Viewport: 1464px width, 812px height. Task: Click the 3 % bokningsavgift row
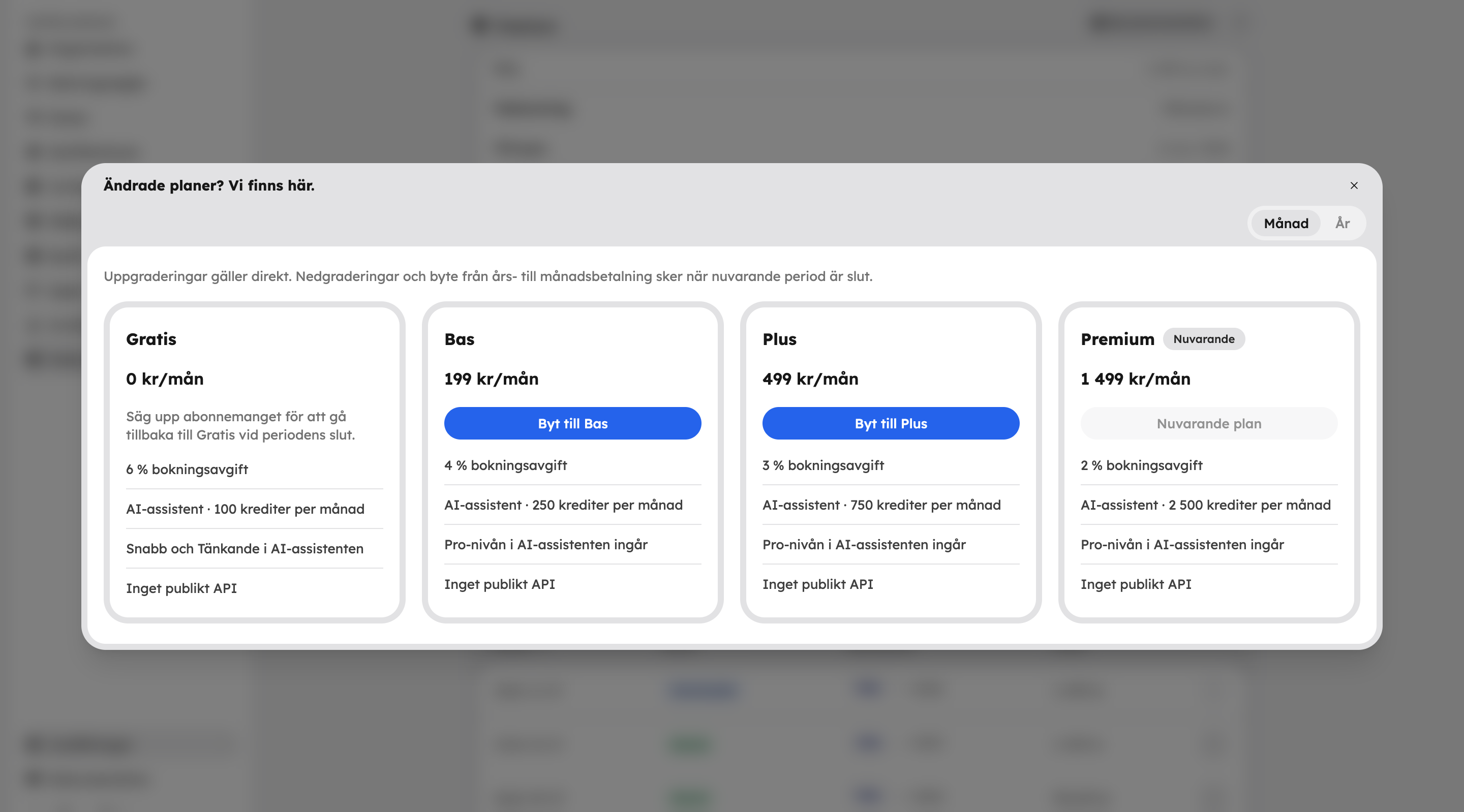(891, 465)
